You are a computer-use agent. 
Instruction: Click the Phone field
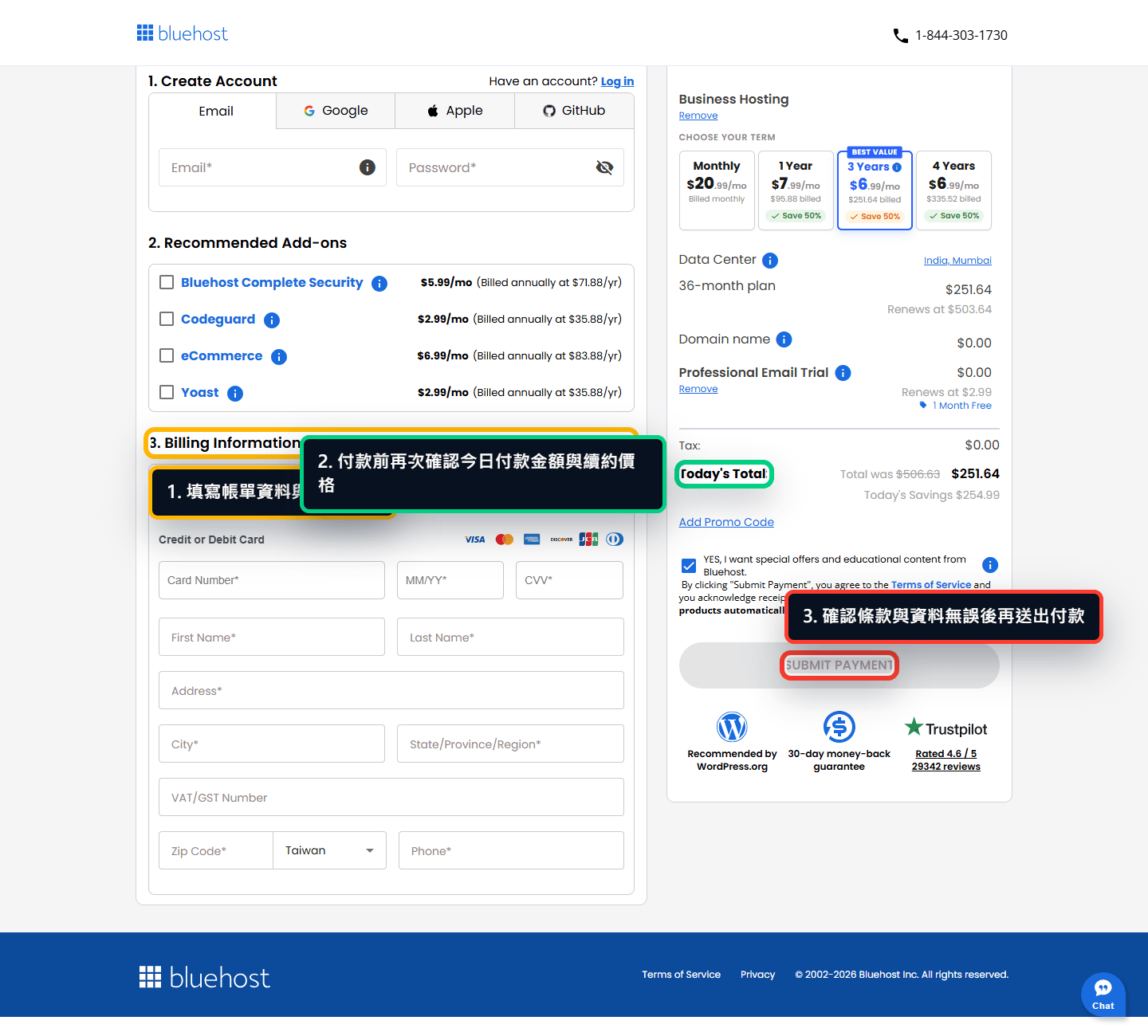(511, 850)
